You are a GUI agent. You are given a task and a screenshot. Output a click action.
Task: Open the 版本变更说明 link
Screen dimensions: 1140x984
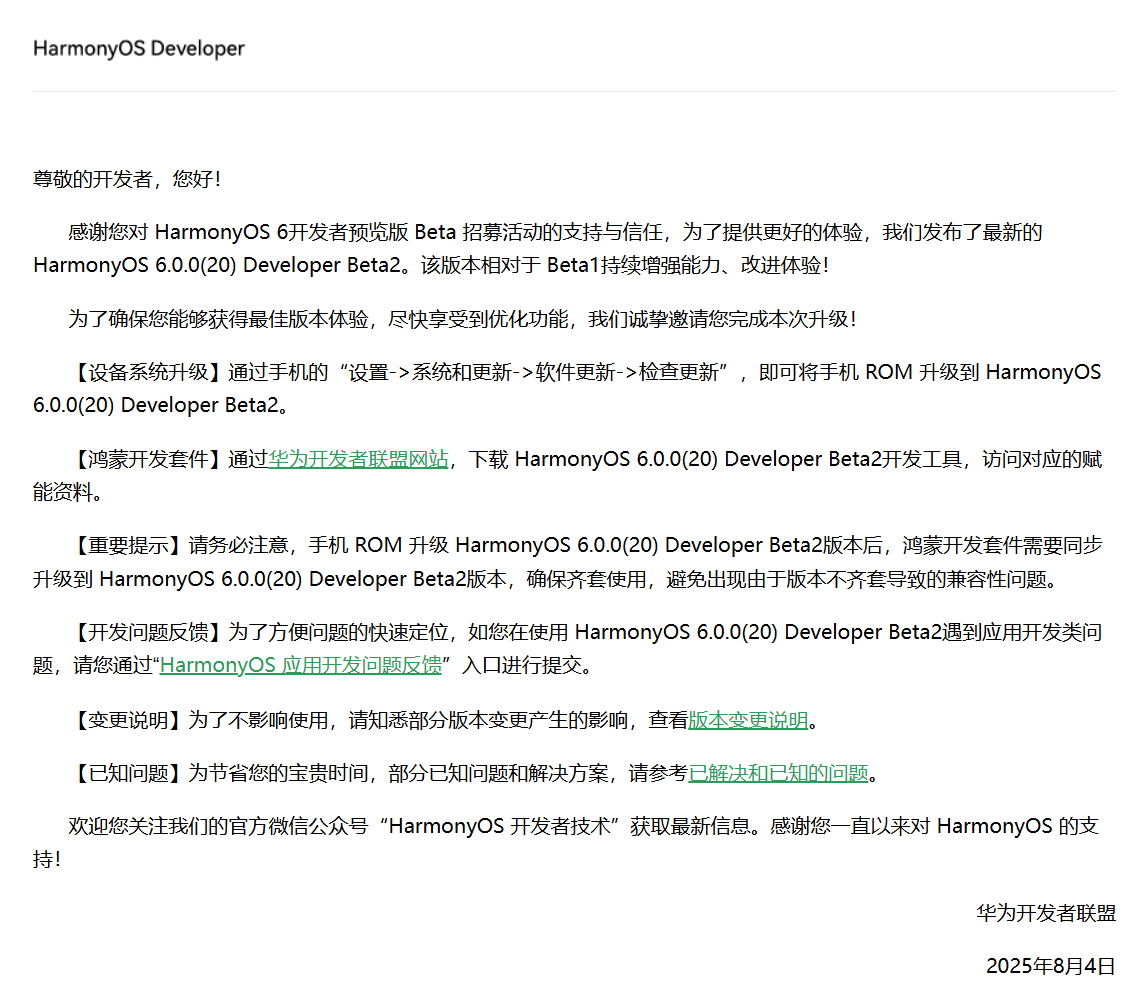click(748, 720)
